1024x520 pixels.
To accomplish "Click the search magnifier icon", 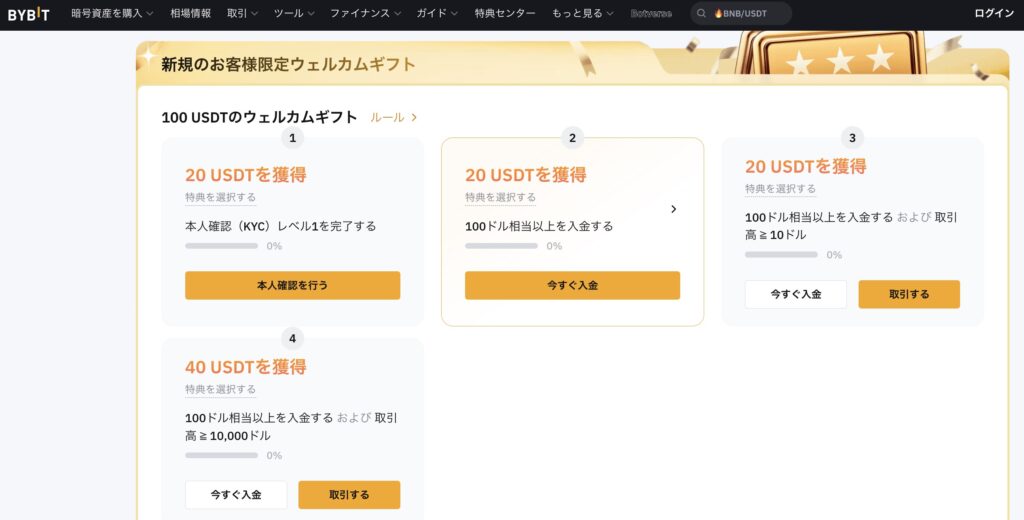I will pos(702,14).
